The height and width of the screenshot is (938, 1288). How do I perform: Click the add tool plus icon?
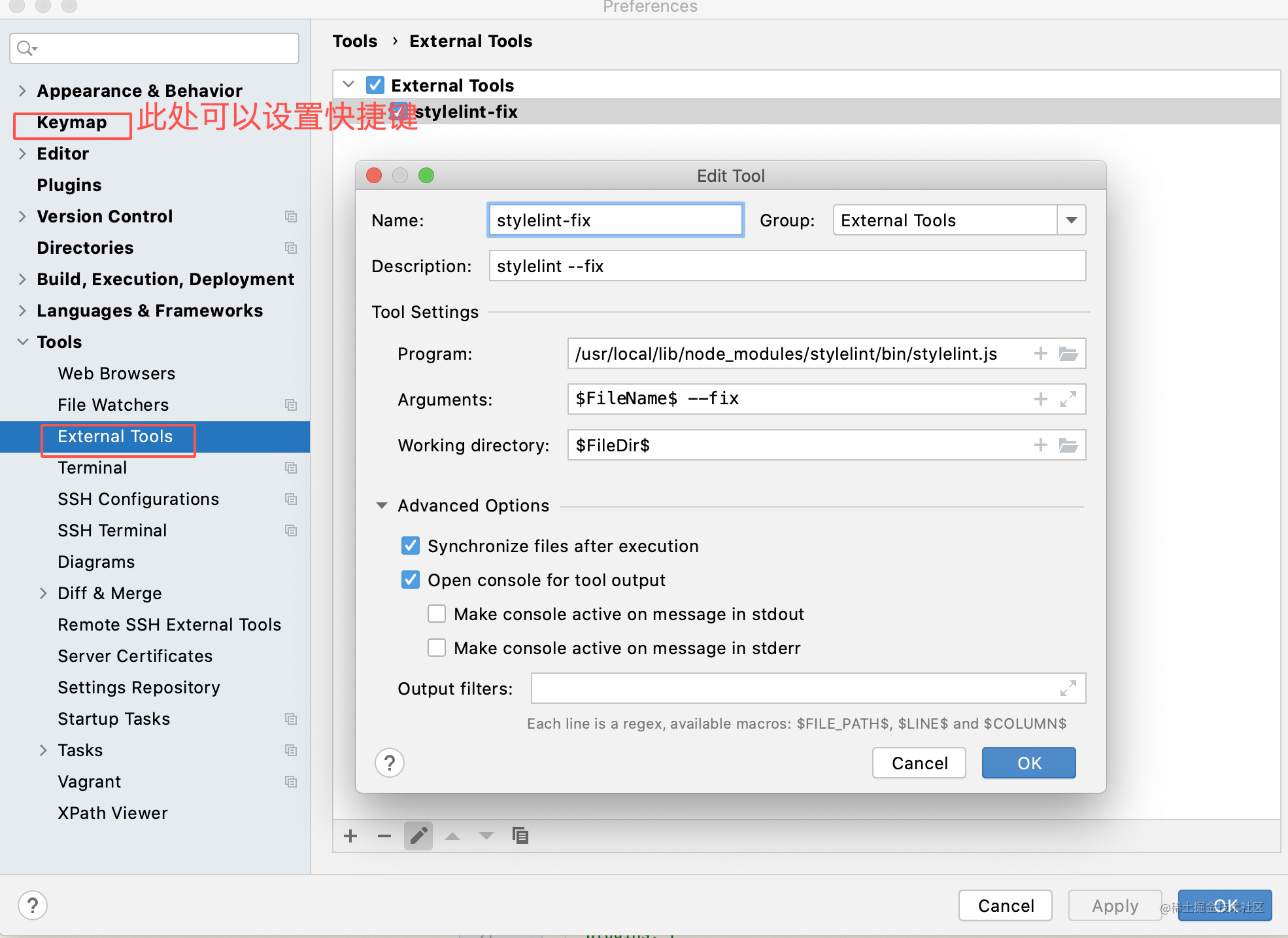(350, 836)
